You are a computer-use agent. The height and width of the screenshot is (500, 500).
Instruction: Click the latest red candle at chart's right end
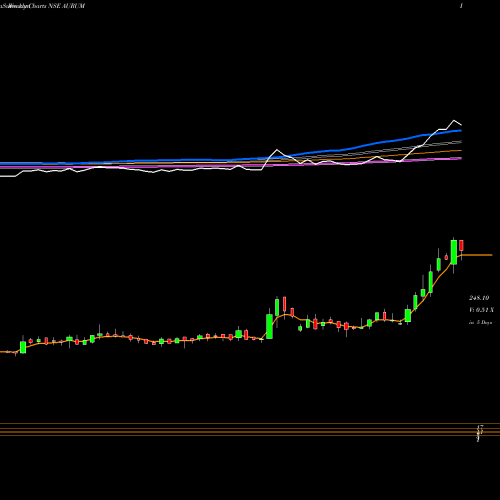tap(462, 247)
